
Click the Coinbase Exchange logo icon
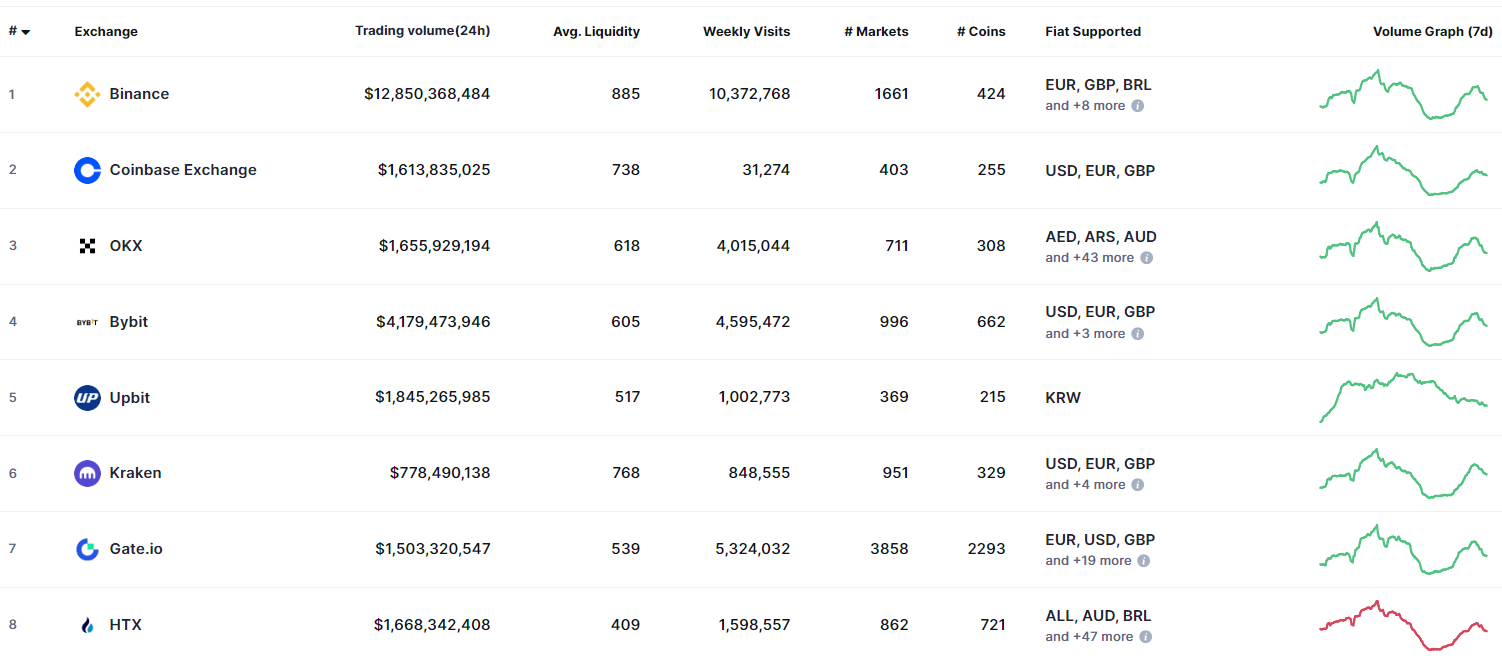tap(87, 170)
